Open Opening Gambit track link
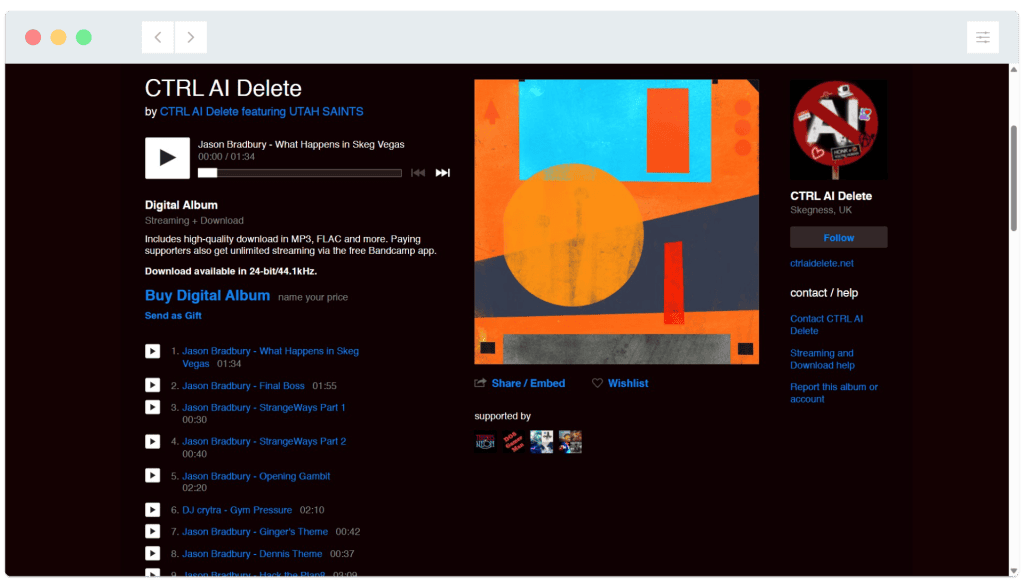The width and height of the screenshot is (1024, 587). point(256,476)
